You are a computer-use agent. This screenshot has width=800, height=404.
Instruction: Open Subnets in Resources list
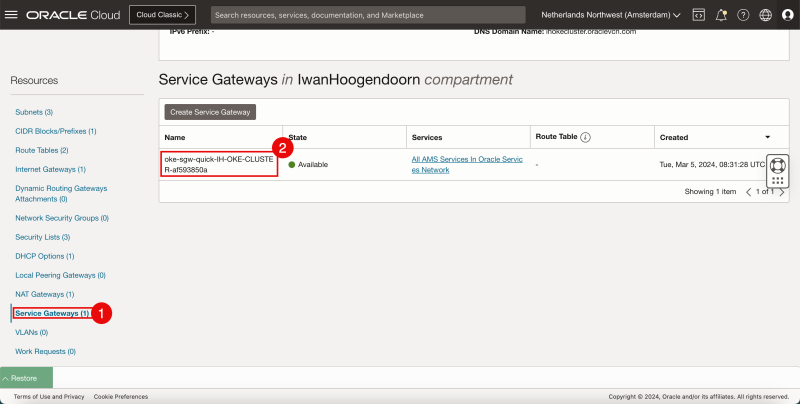[x=33, y=112]
